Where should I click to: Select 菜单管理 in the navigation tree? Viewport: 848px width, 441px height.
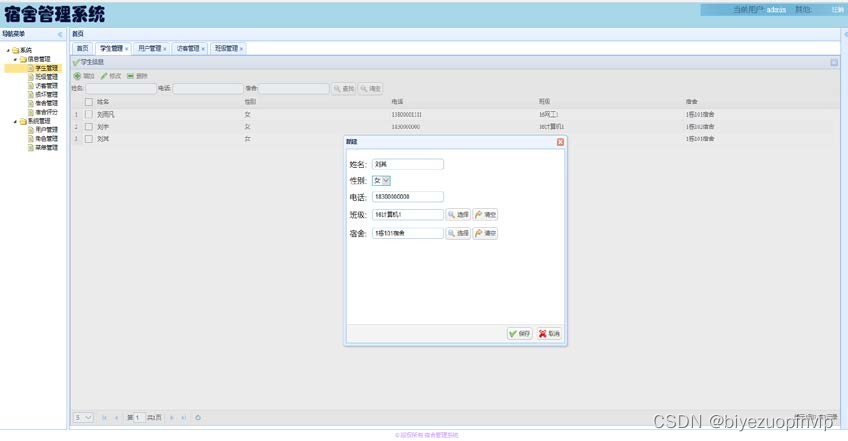(x=47, y=147)
